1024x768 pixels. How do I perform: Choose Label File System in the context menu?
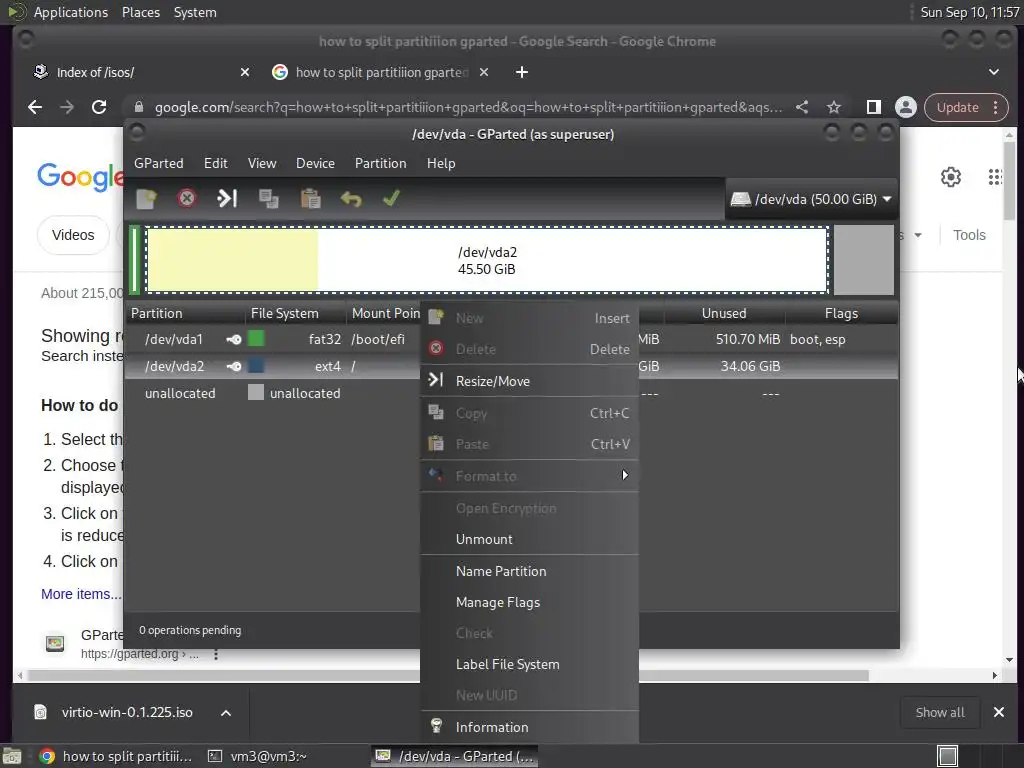(x=529, y=664)
